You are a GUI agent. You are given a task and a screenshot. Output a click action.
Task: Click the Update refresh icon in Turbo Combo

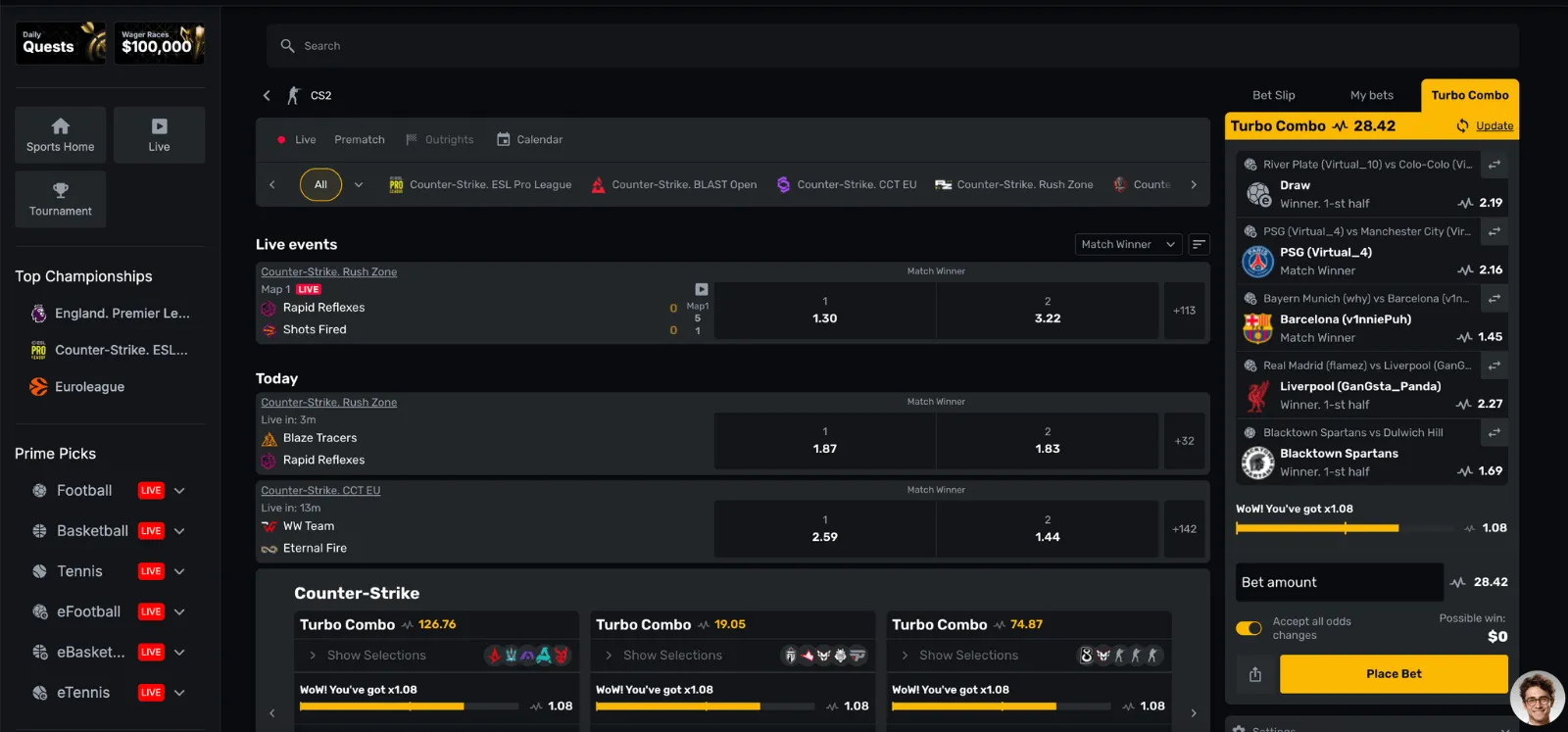1462,126
